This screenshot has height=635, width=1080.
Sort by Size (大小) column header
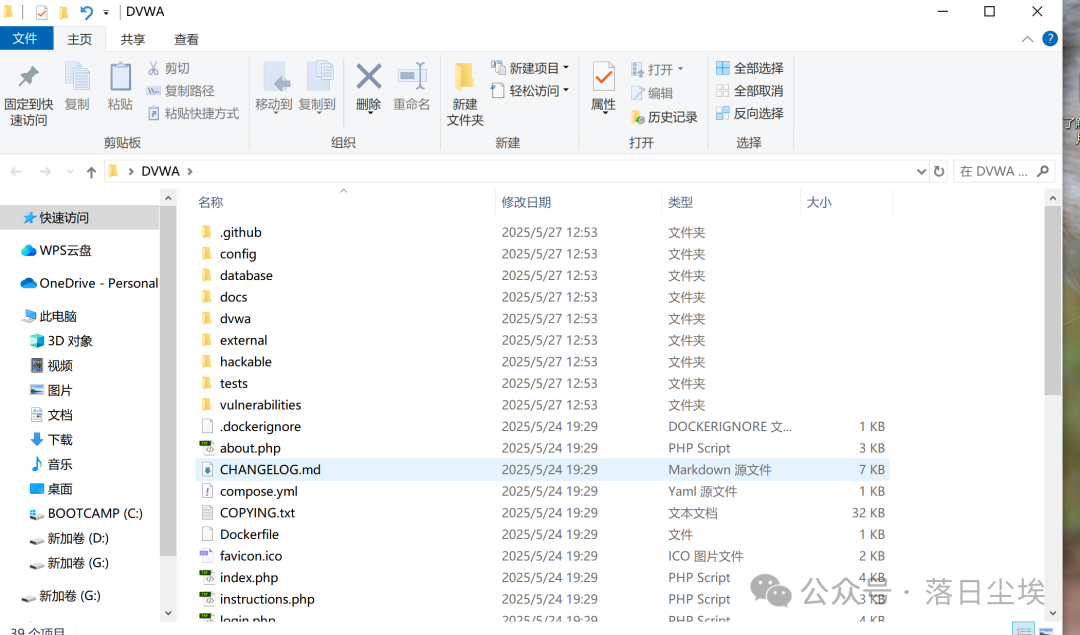pyautogui.click(x=819, y=202)
